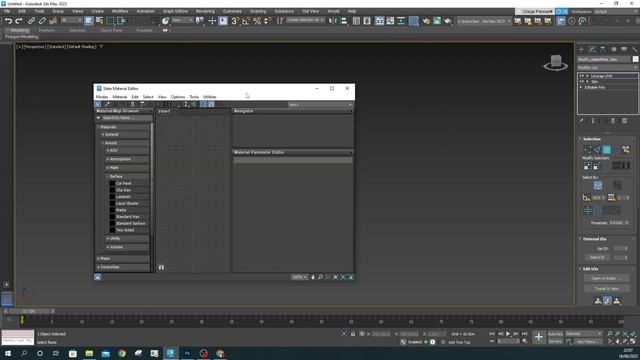Expand the Atmosphere group under Arnold
This screenshot has width=640, height=360.
(127, 159)
